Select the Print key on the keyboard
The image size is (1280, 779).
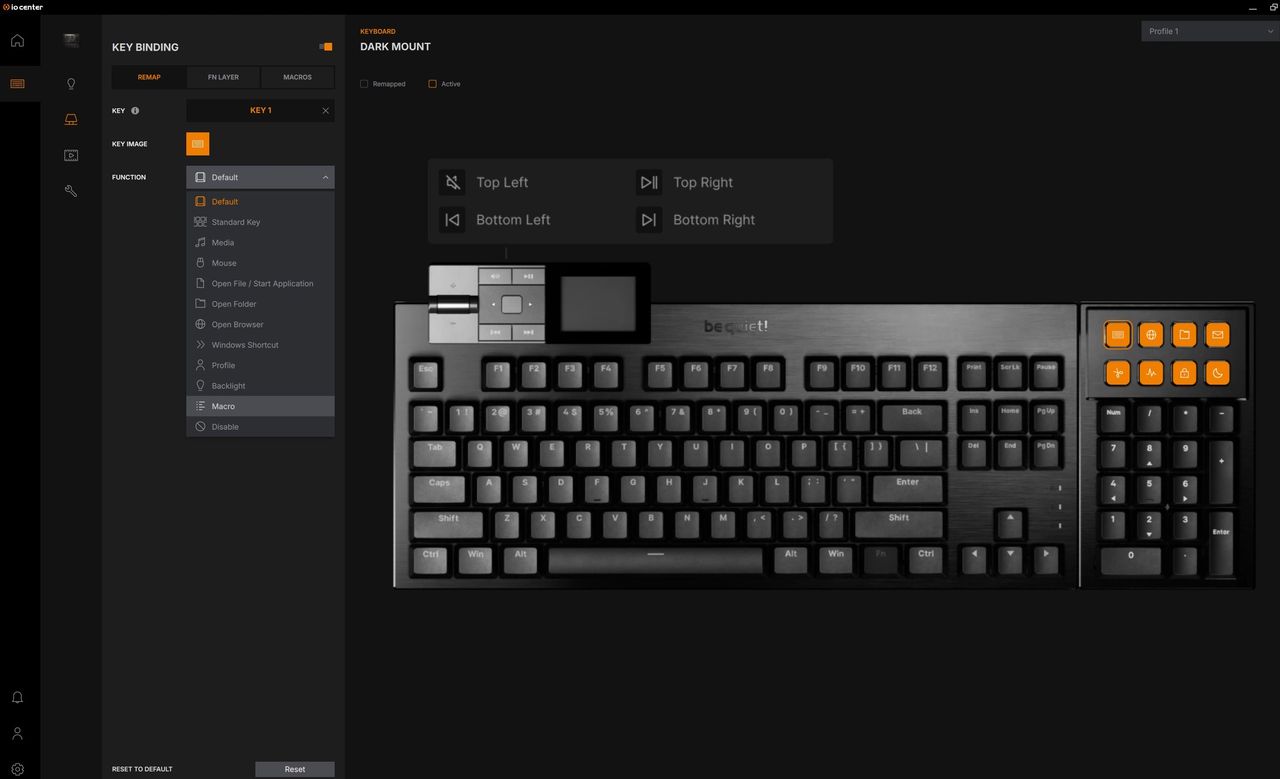tap(974, 374)
